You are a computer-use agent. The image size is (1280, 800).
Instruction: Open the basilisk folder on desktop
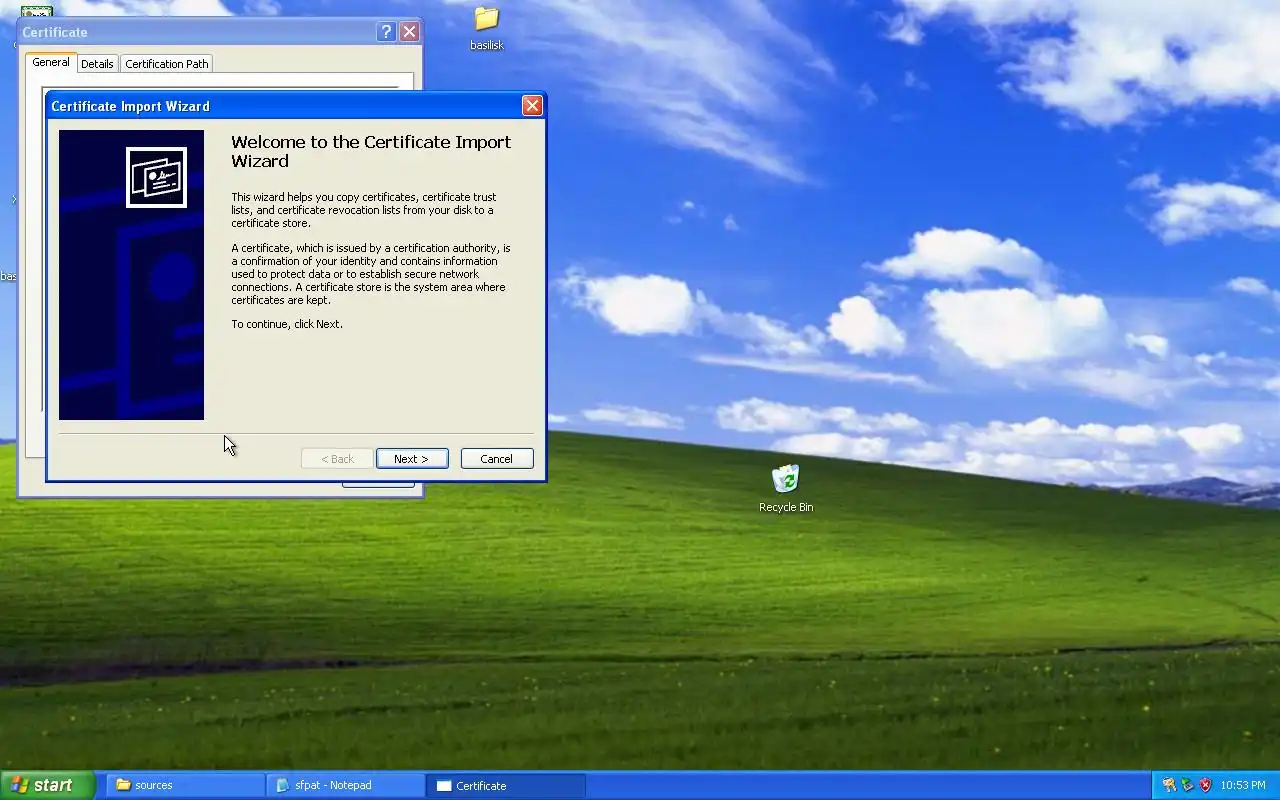pos(487,27)
